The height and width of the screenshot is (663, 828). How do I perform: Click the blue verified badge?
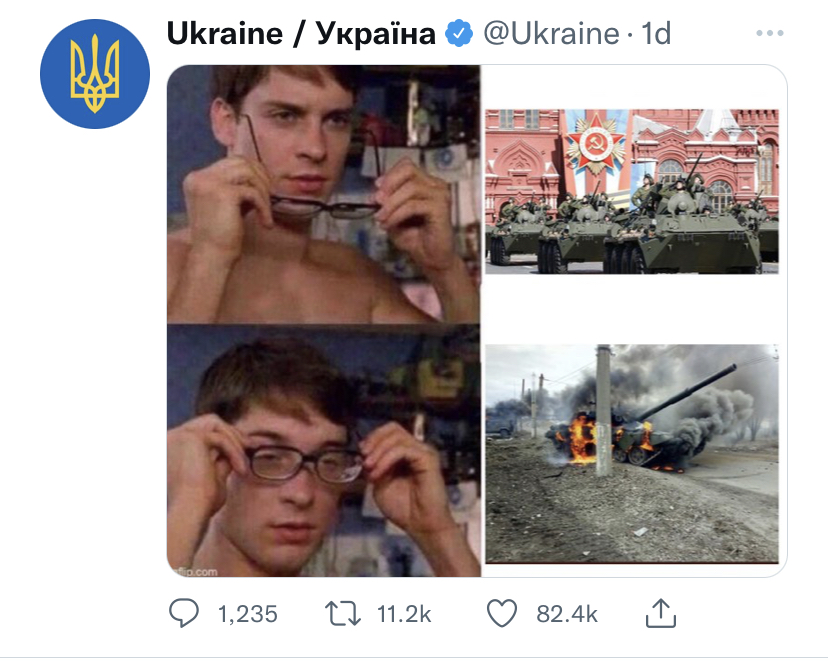(x=459, y=33)
